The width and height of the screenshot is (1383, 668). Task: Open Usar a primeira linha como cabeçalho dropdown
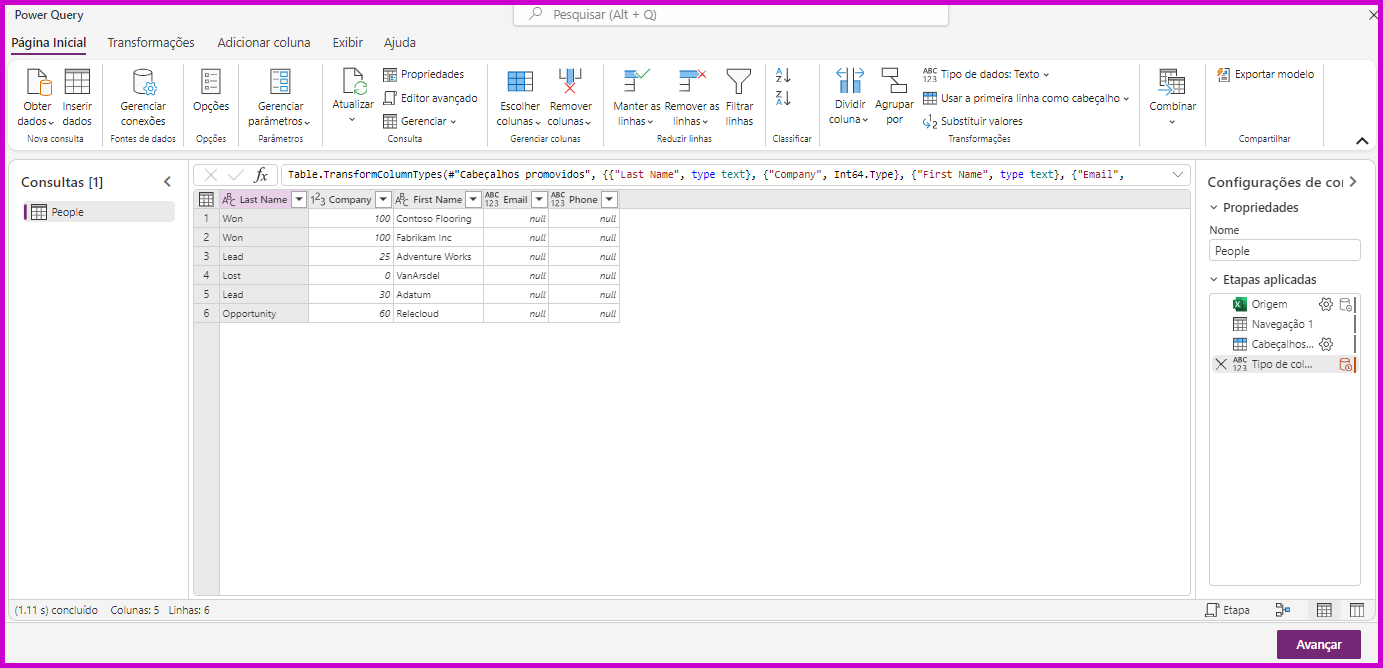[1026, 98]
